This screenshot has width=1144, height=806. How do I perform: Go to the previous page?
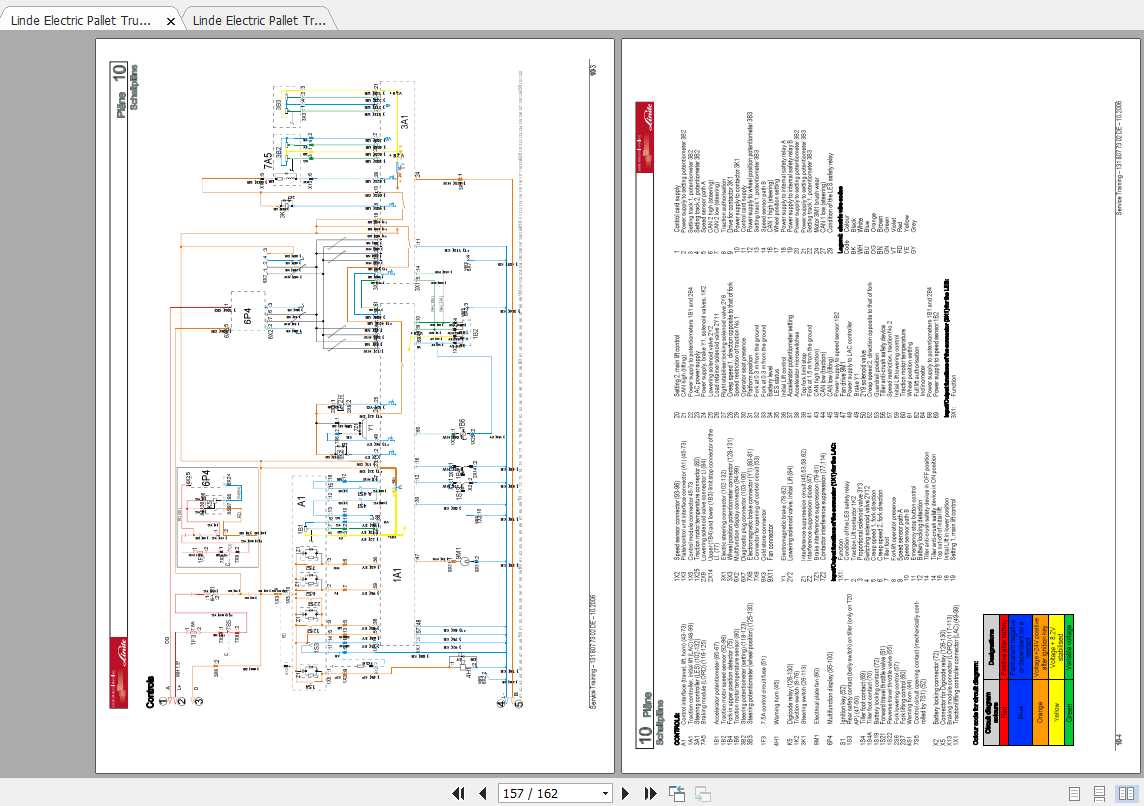482,793
